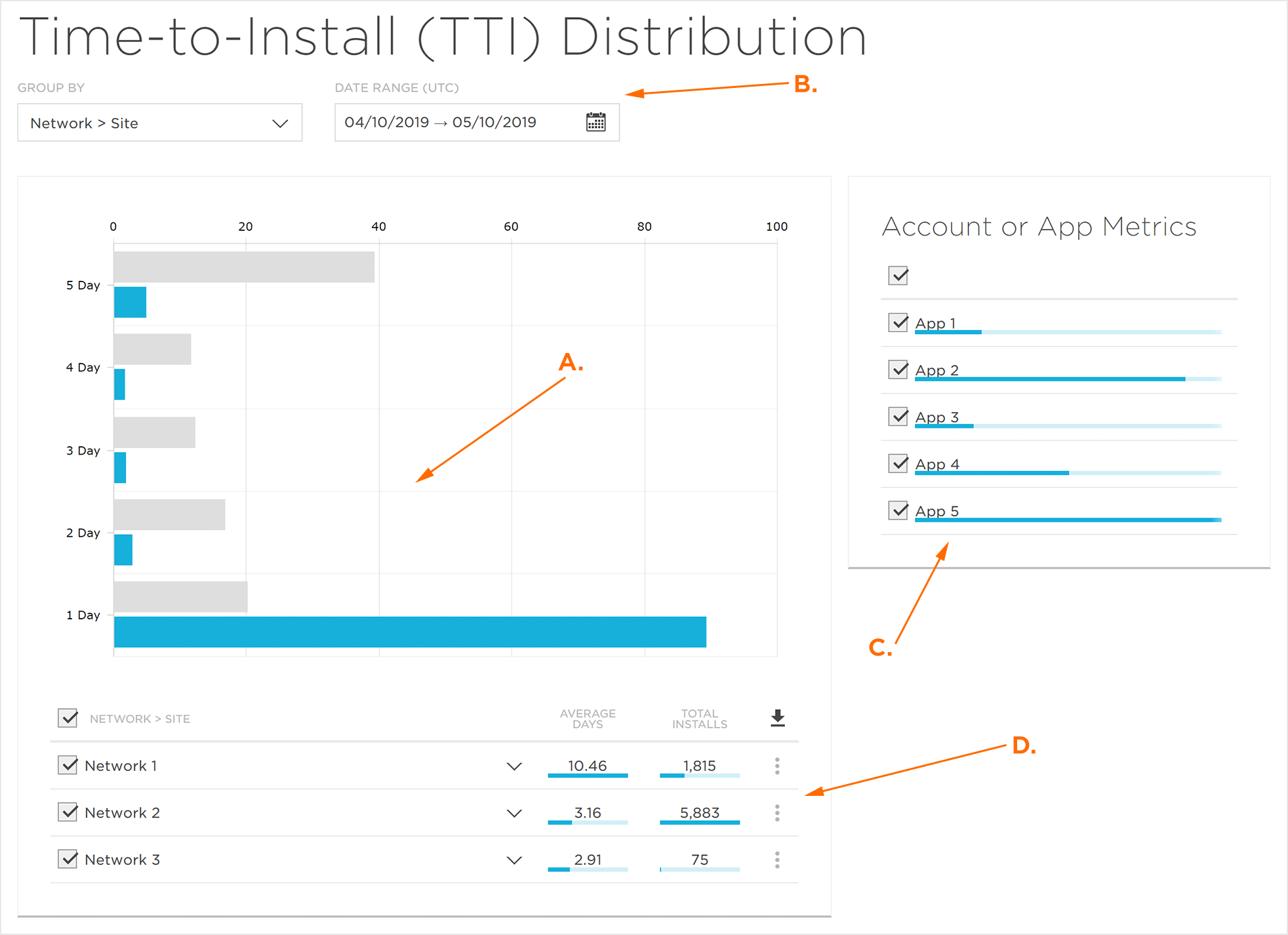The width and height of the screenshot is (1288, 935).
Task: Sort by Total Installs column header
Action: (699, 718)
